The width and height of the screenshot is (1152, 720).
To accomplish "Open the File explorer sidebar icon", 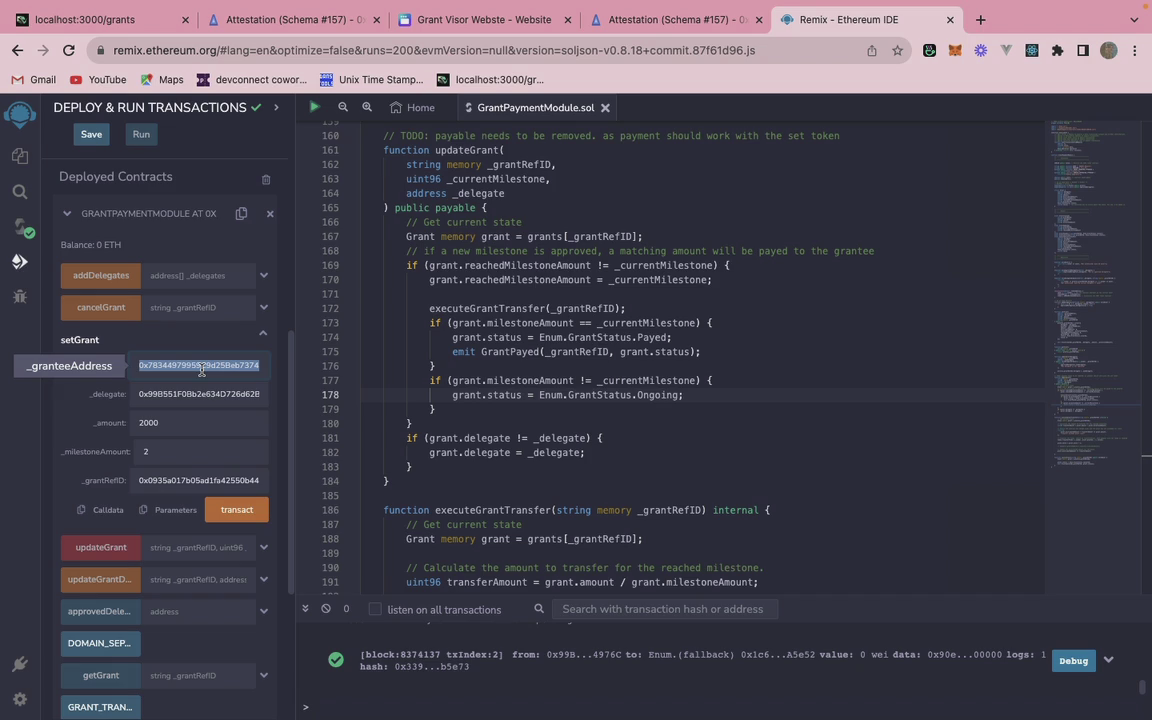I will 20,156.
